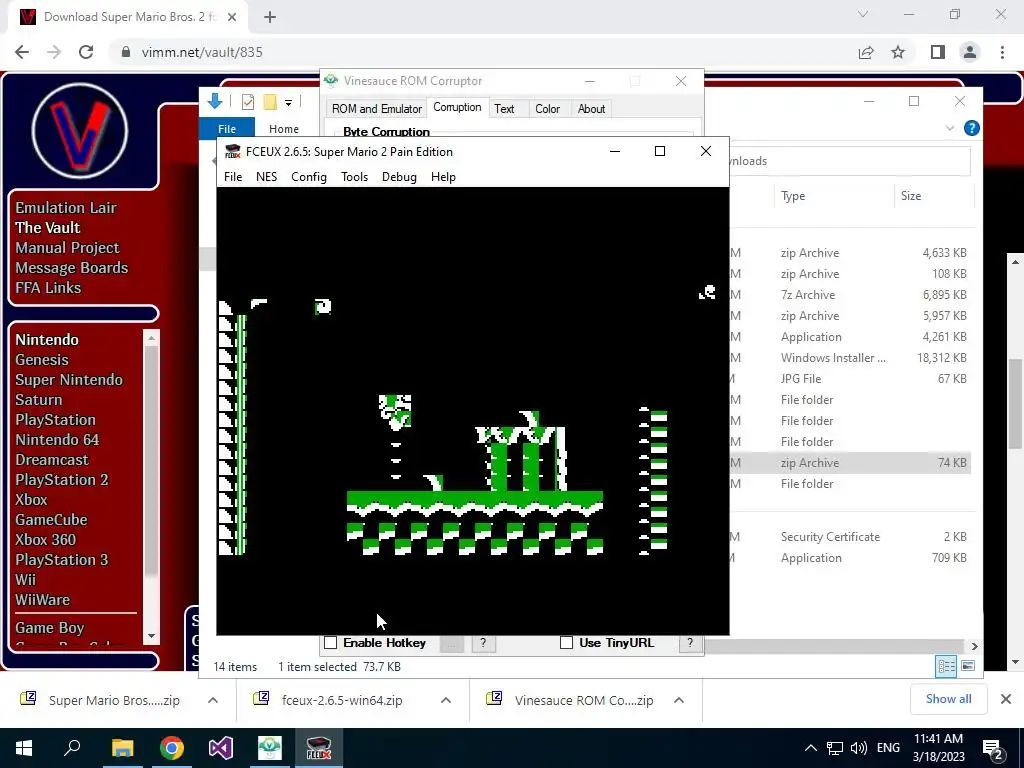Open the Message Boards link
This screenshot has height=768, width=1024.
coord(72,268)
